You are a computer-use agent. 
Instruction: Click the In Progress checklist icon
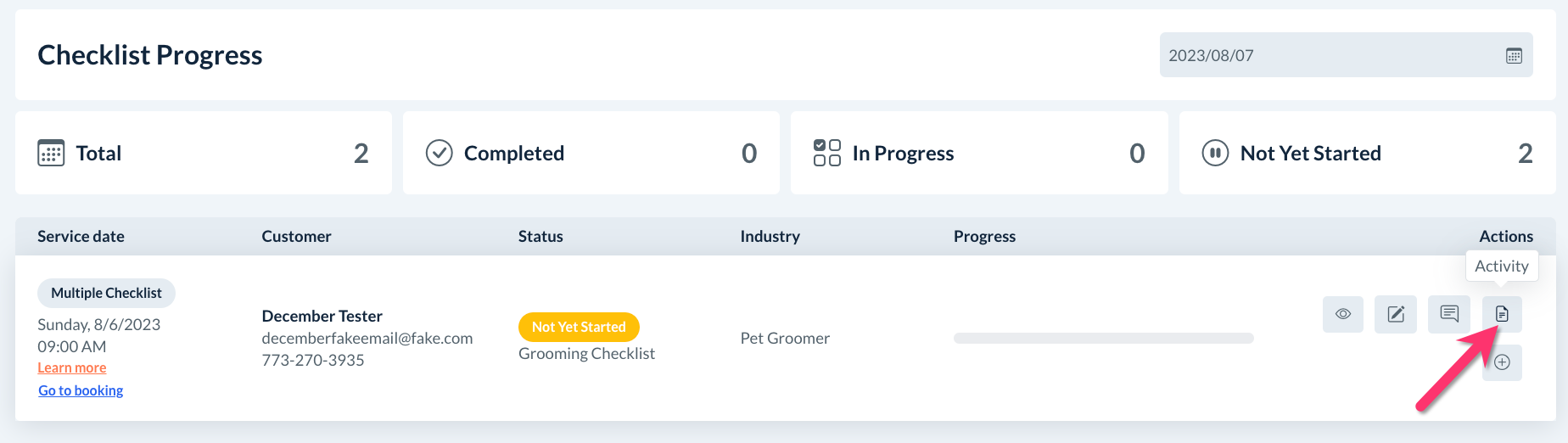point(826,153)
